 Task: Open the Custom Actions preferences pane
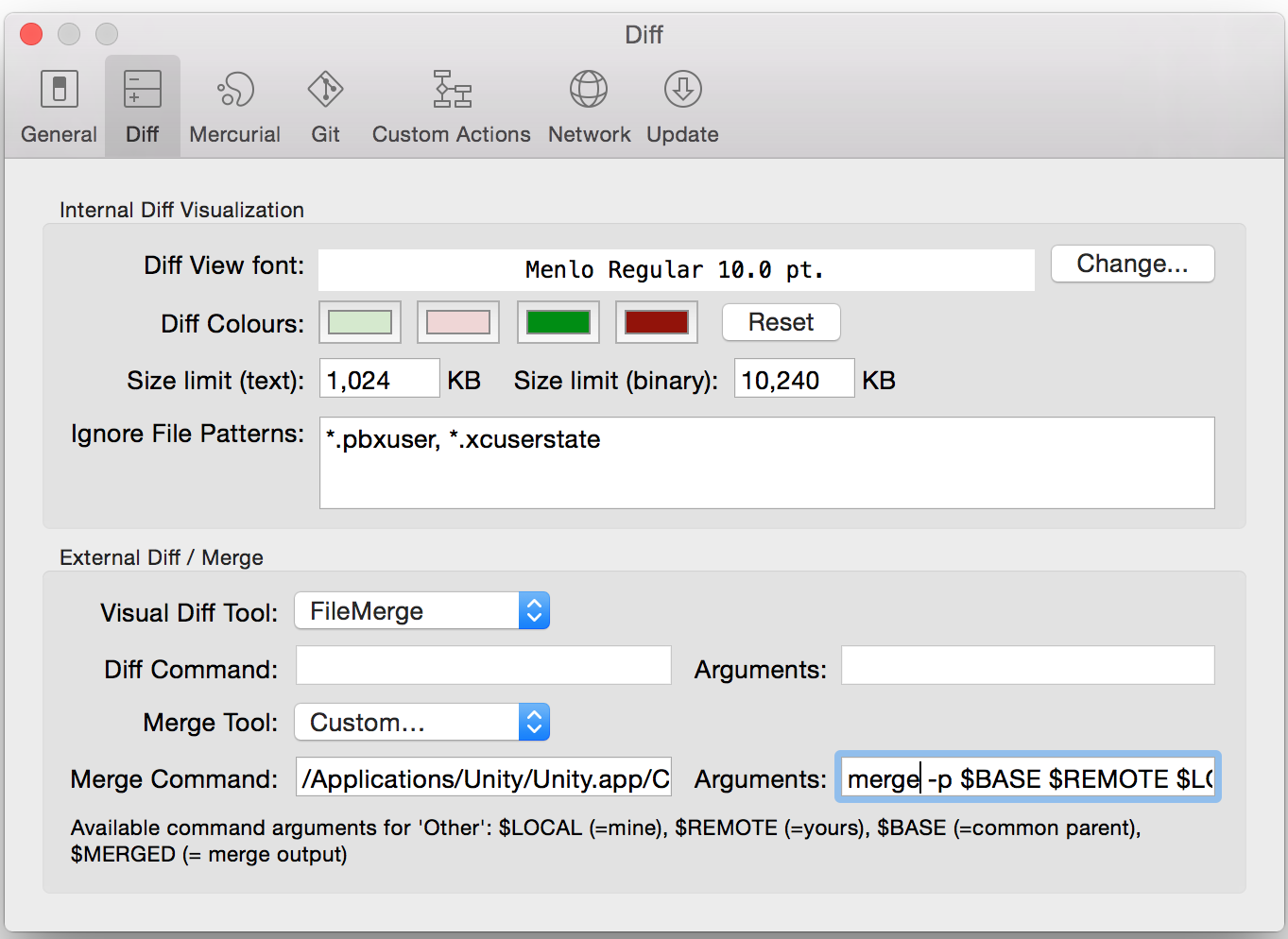click(x=452, y=106)
